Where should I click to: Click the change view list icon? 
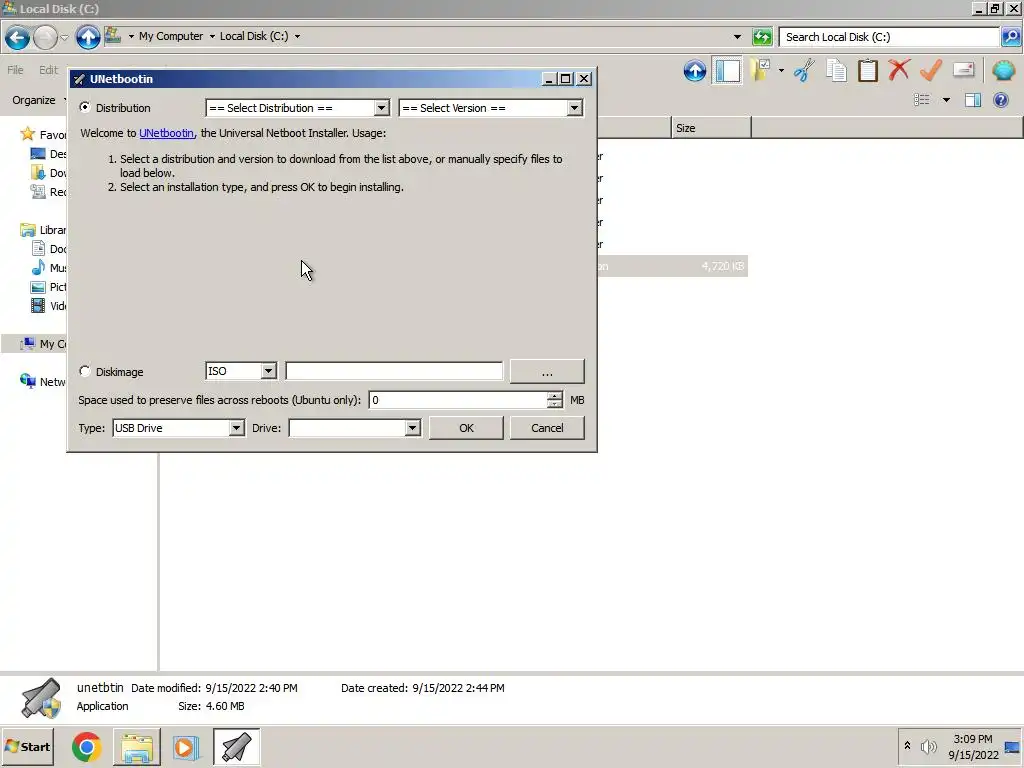tap(921, 100)
